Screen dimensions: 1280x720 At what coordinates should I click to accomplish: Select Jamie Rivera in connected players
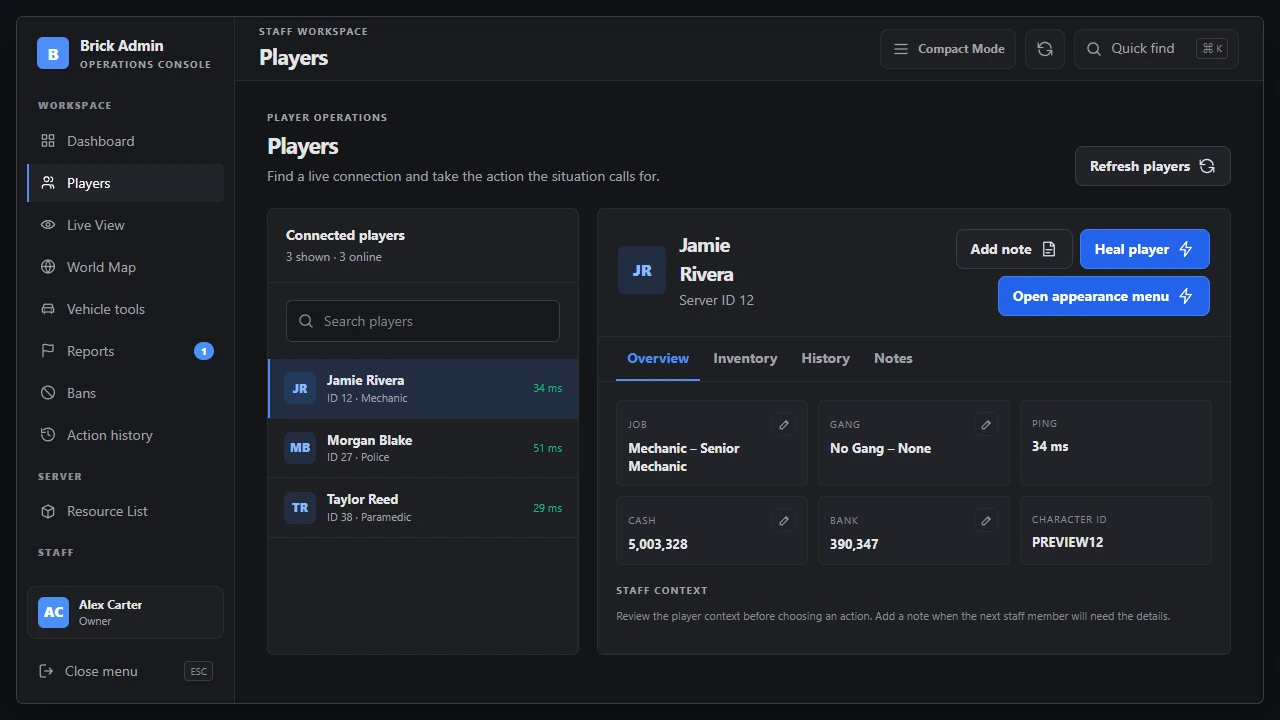pos(423,388)
